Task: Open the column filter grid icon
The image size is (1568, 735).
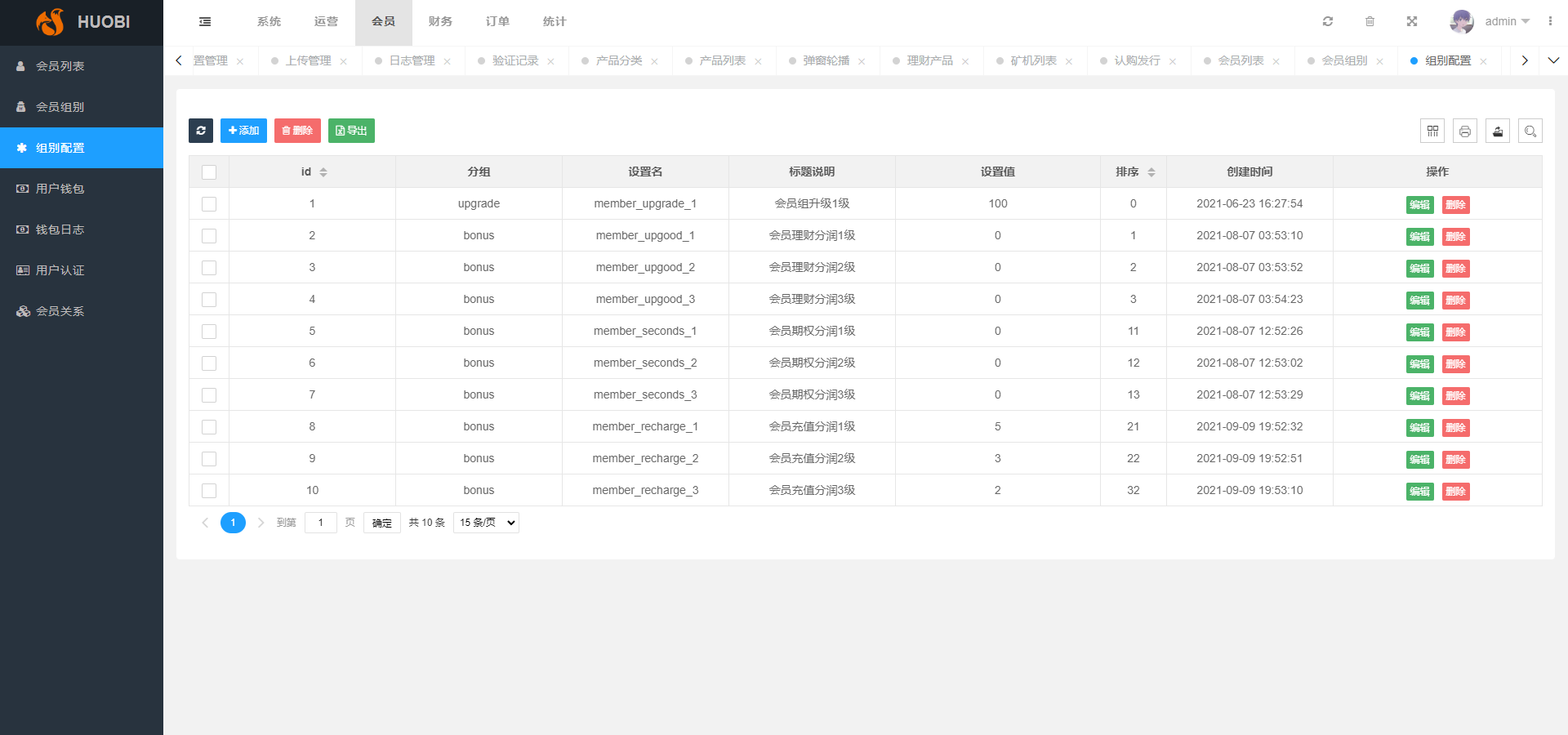Action: pos(1432,131)
